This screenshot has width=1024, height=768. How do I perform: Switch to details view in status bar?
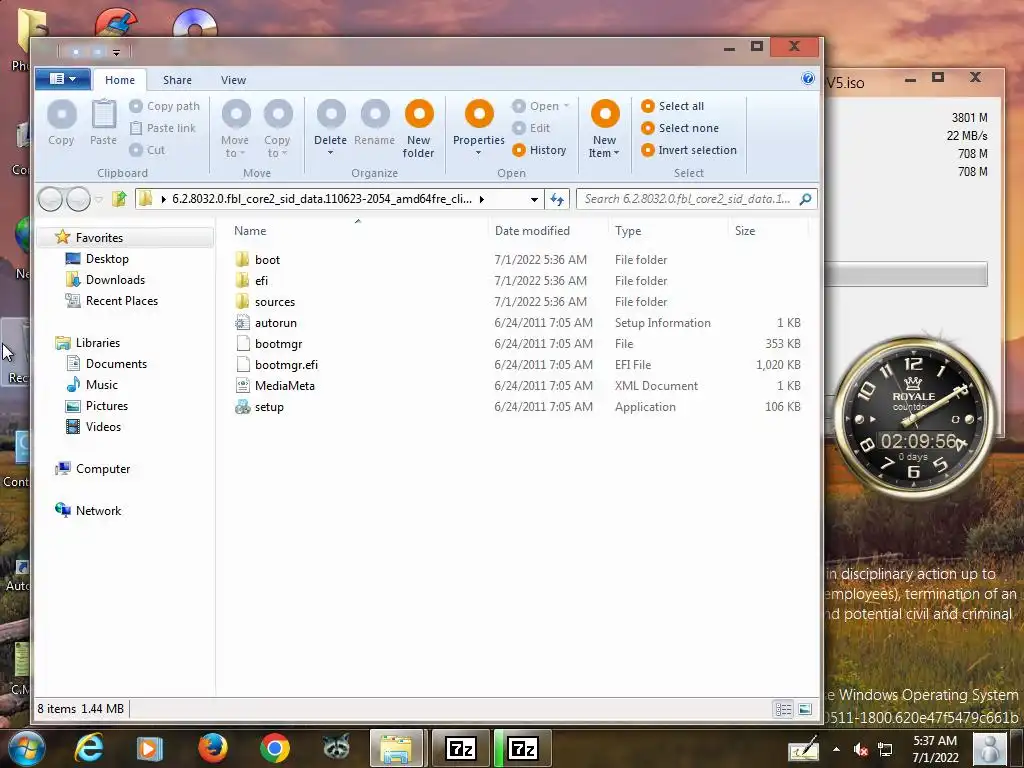coord(784,709)
